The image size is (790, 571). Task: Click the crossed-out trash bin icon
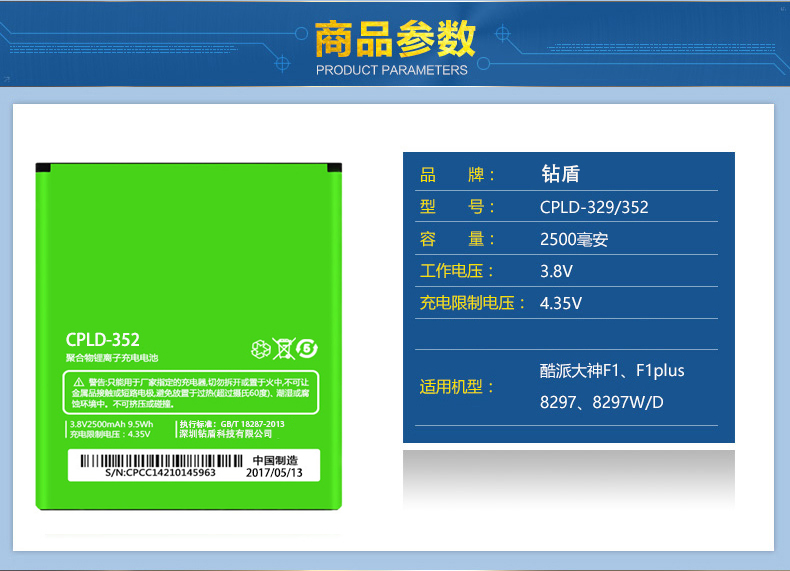pyautogui.click(x=283, y=348)
